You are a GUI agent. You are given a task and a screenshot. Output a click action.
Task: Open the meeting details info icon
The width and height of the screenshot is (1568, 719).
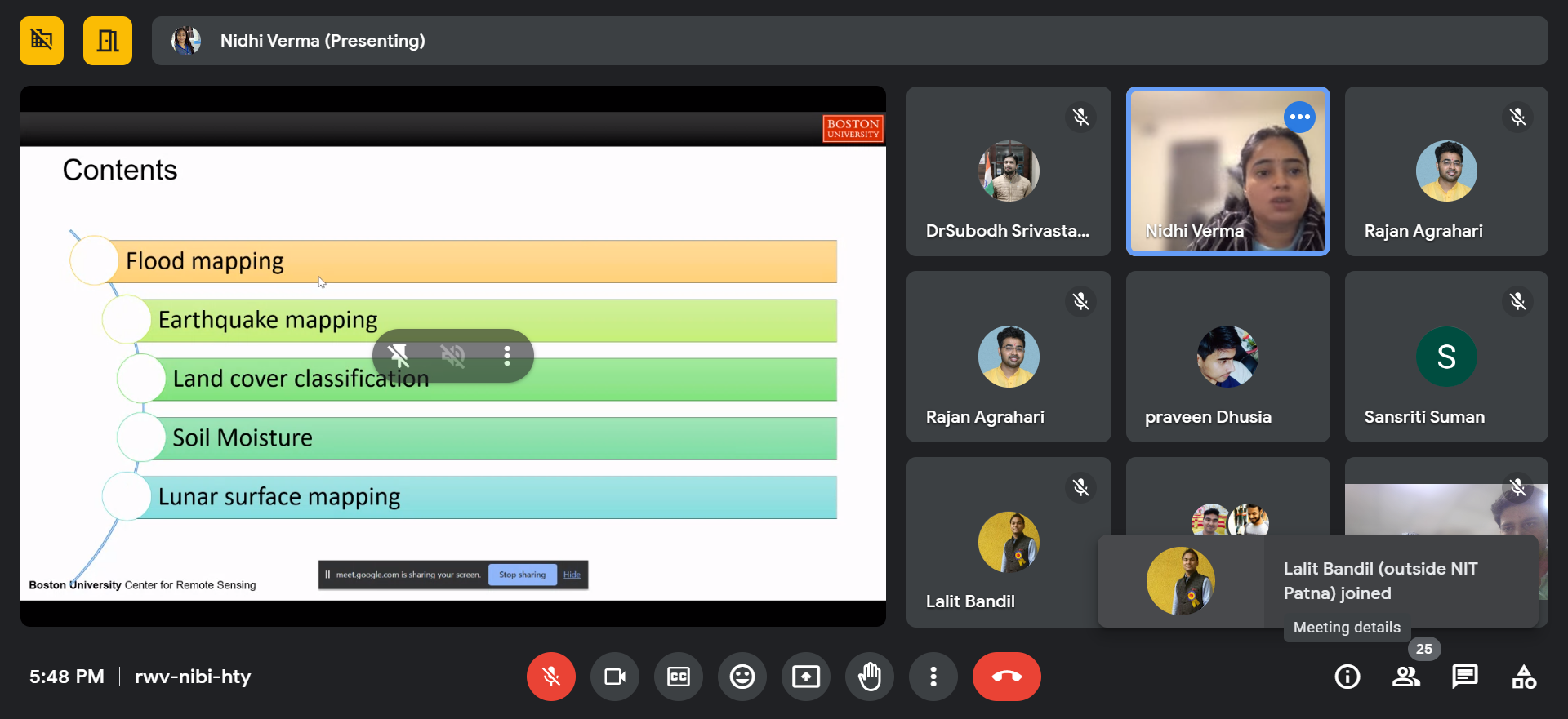(1347, 677)
